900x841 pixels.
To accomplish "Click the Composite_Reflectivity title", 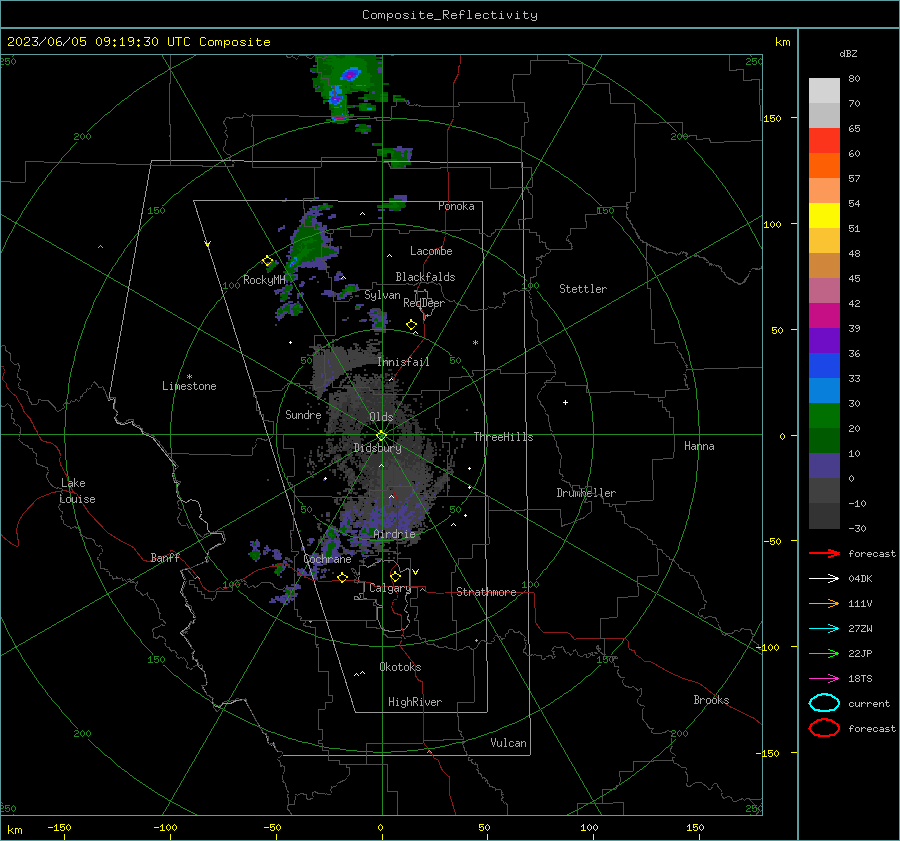I will pos(449,15).
